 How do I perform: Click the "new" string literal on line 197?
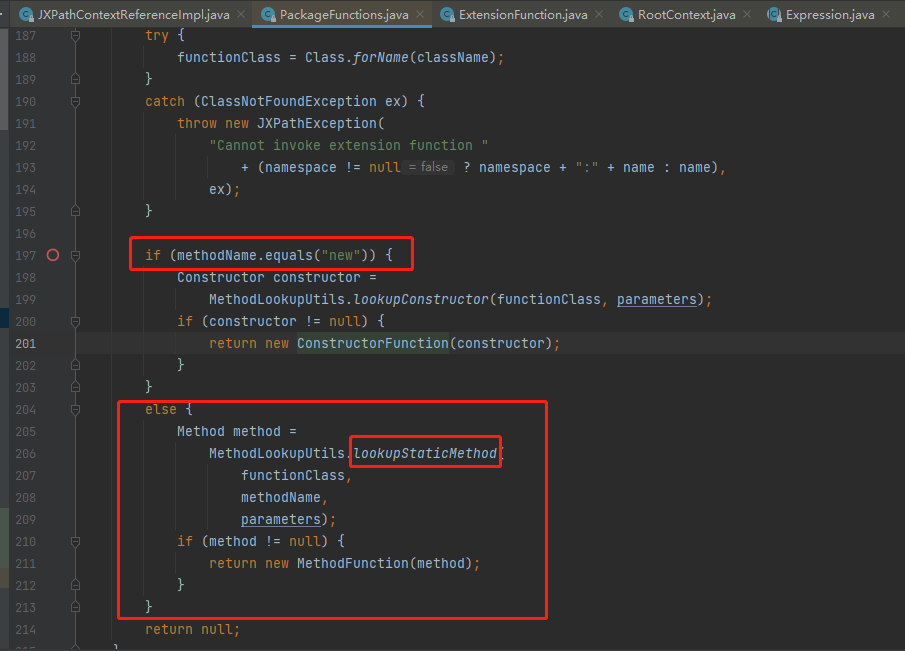341,255
